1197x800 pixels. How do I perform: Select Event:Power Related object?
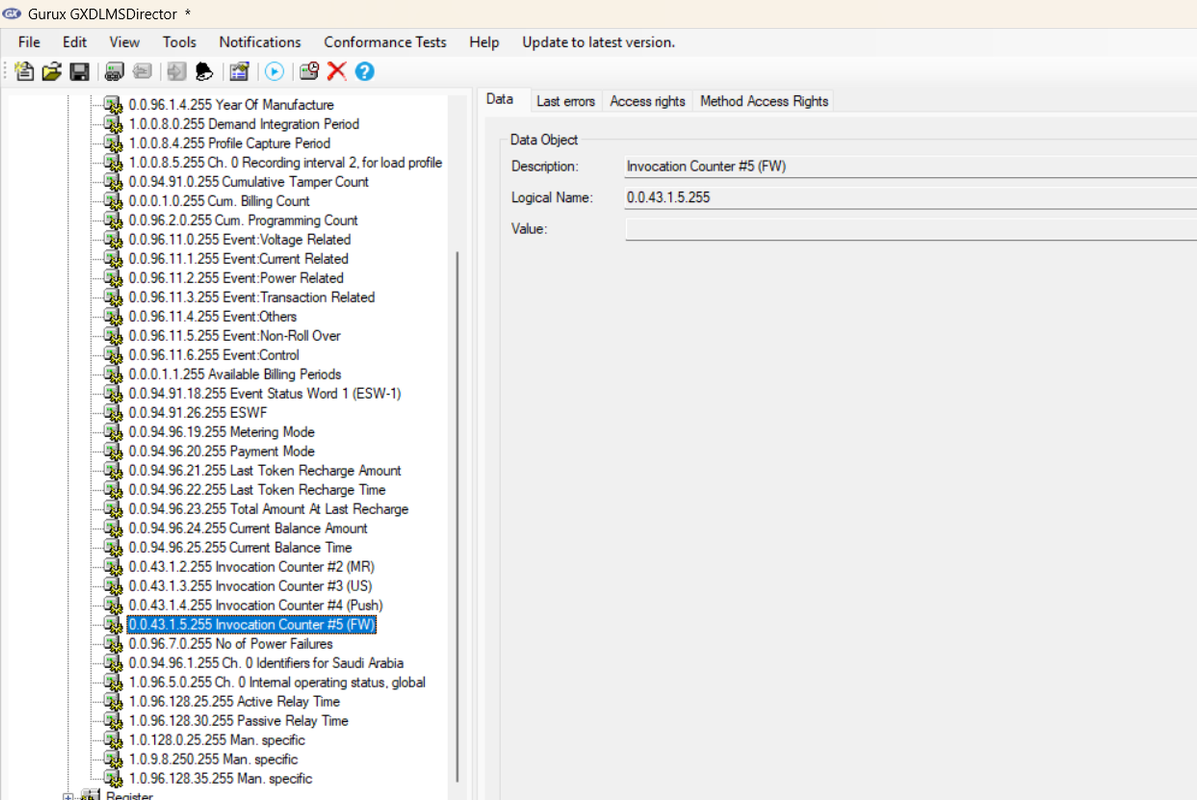coord(236,278)
